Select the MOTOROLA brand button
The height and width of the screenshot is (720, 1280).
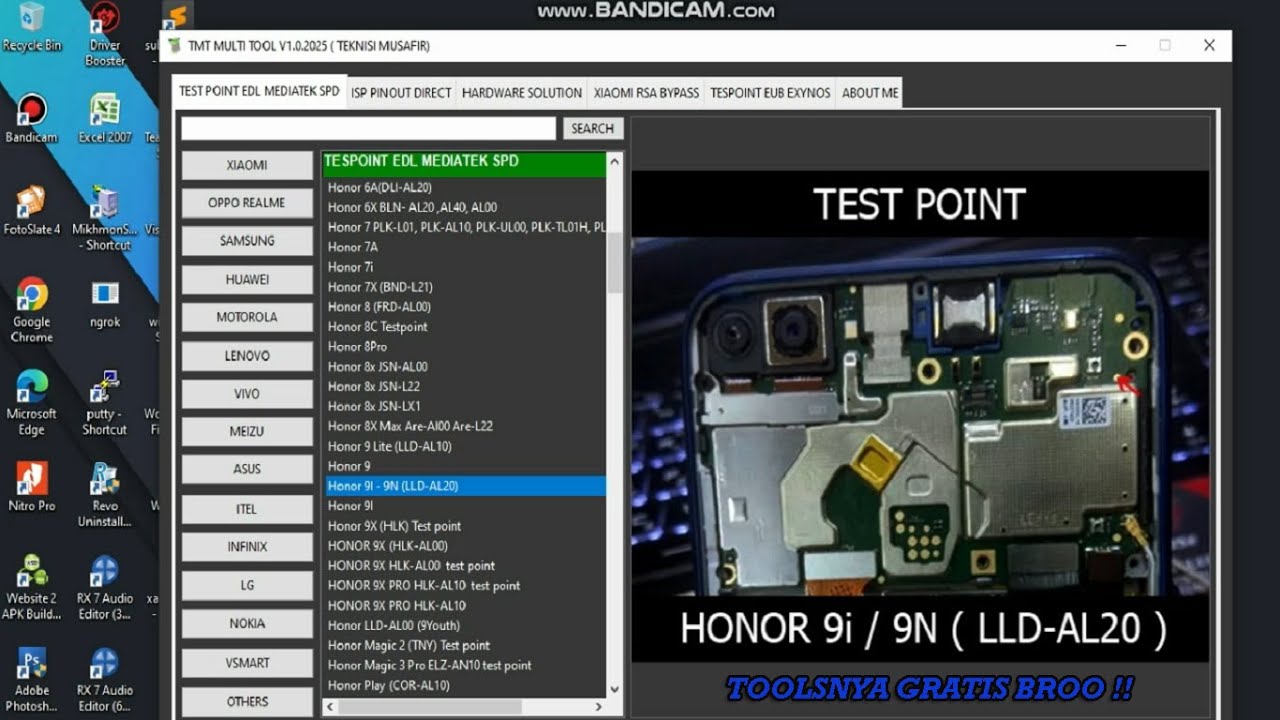coord(247,318)
